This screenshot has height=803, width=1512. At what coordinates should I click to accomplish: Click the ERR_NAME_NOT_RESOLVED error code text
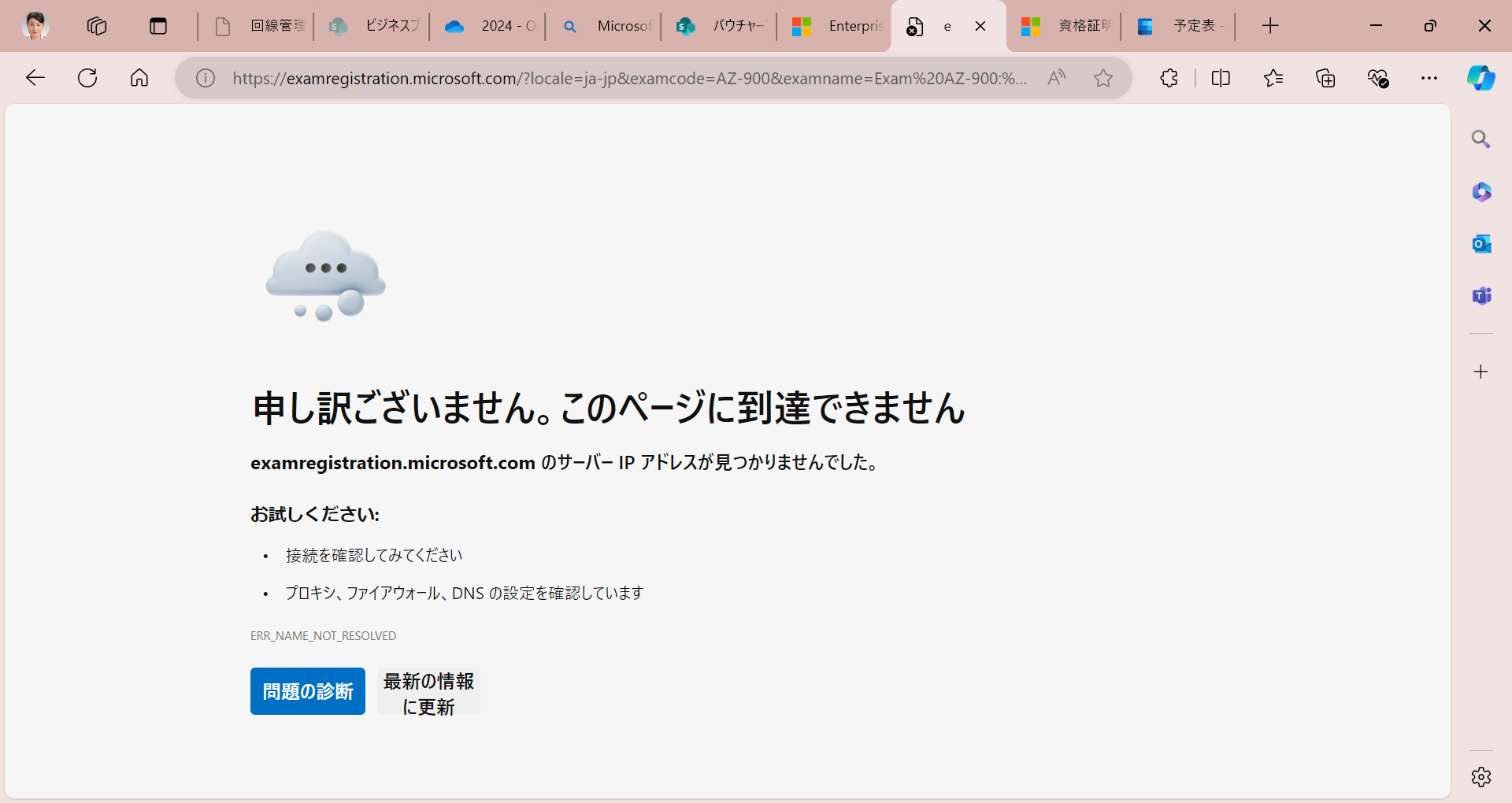pos(323,635)
